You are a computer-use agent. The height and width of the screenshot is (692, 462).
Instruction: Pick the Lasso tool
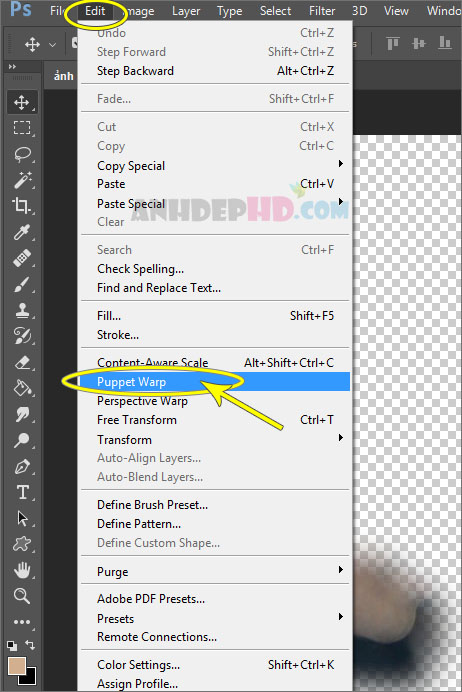[22, 154]
